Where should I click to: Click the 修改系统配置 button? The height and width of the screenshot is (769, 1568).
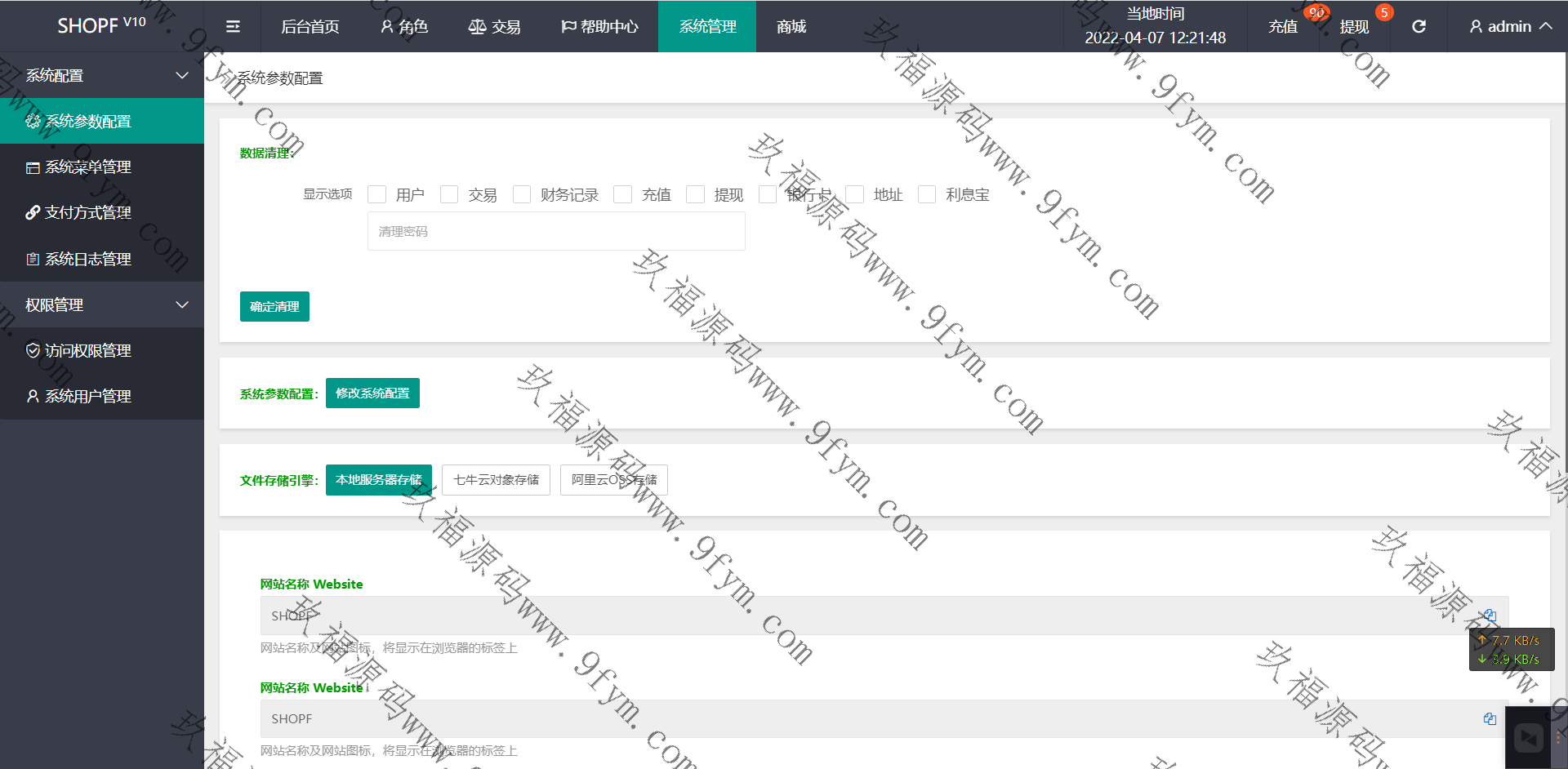(372, 393)
